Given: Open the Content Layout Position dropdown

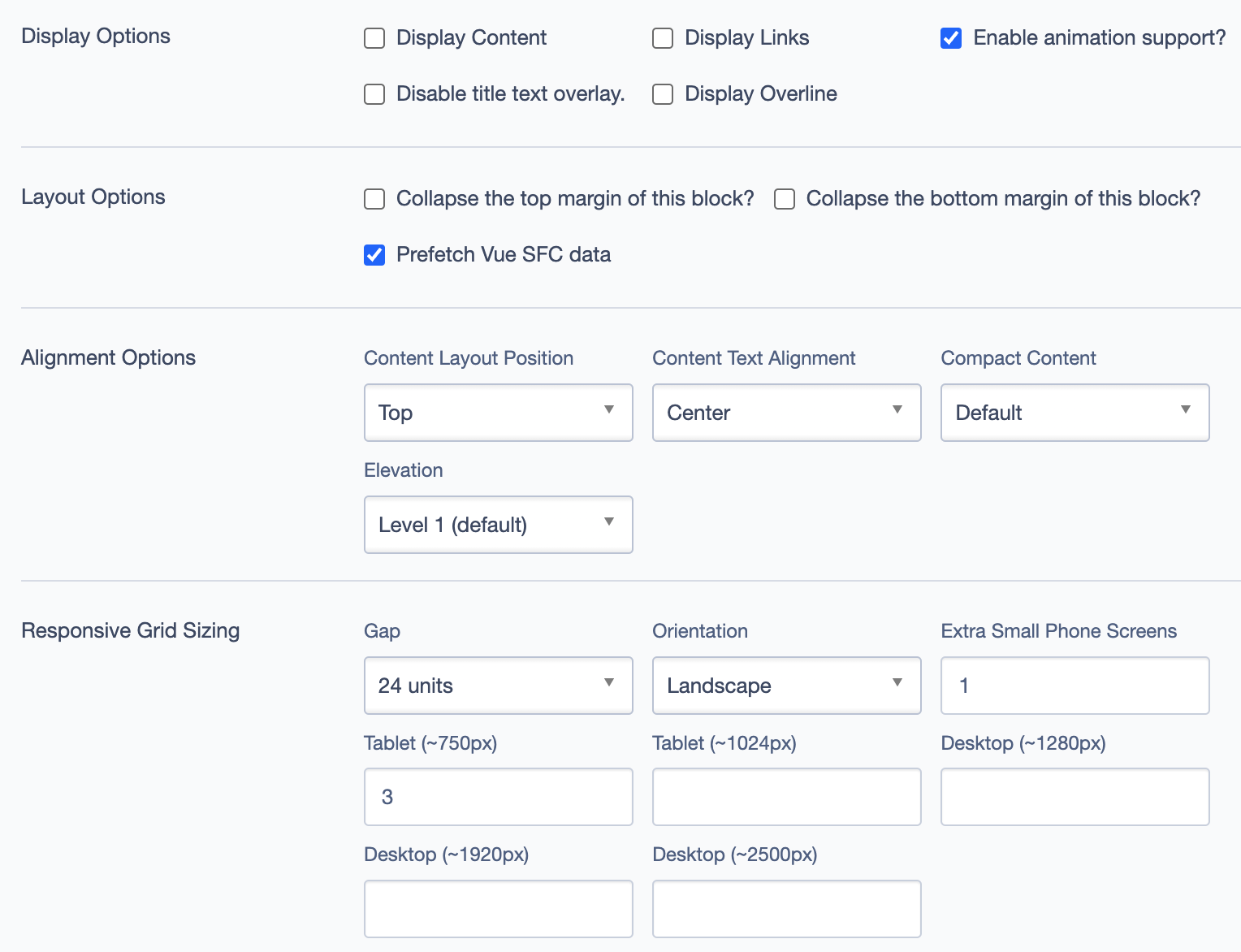Looking at the screenshot, I should click(x=498, y=413).
